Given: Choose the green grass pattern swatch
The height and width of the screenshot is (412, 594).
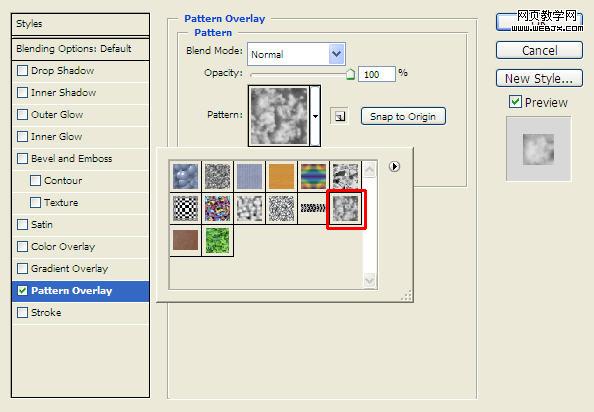Looking at the screenshot, I should (x=217, y=240).
